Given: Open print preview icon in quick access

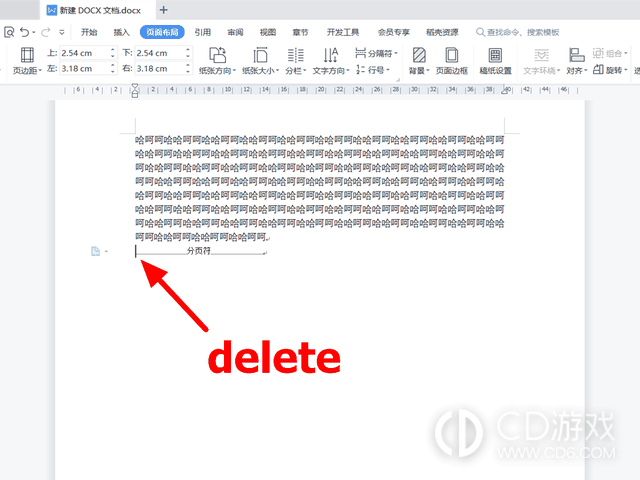Looking at the screenshot, I should coord(8,32).
